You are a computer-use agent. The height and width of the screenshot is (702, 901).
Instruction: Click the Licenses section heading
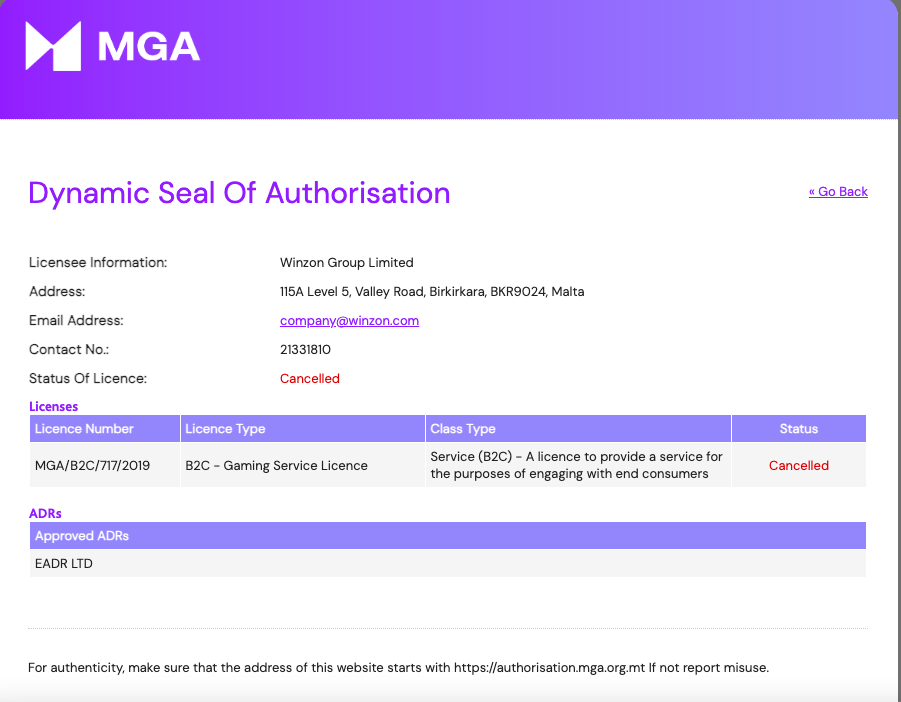(x=54, y=407)
